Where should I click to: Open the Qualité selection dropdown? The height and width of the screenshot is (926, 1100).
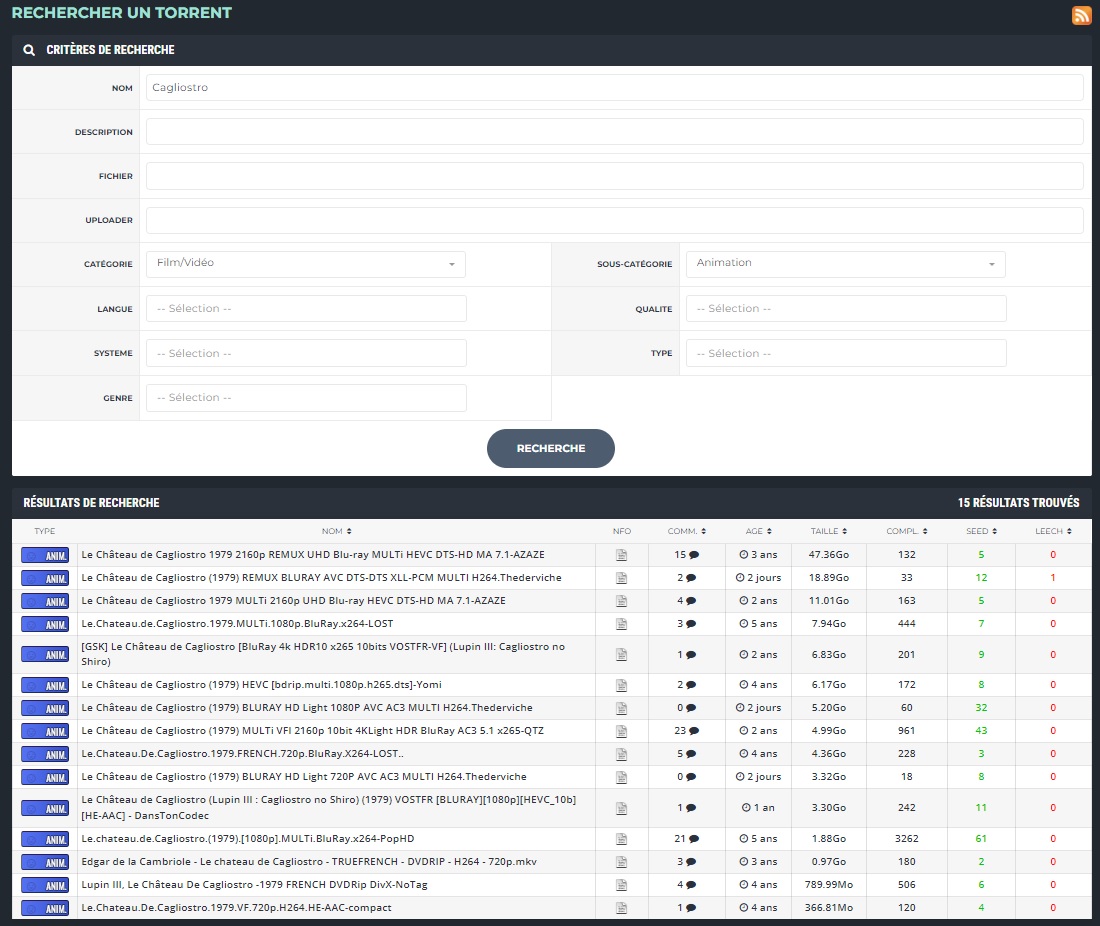tap(846, 309)
